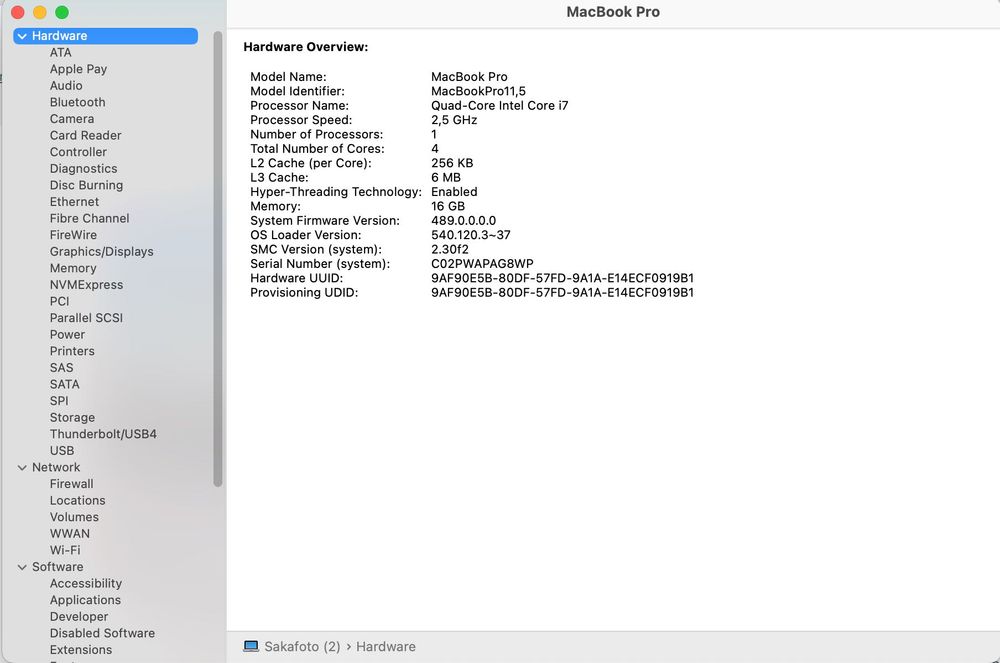Open Bluetooth hardware info
The image size is (1000, 663).
coord(77,102)
